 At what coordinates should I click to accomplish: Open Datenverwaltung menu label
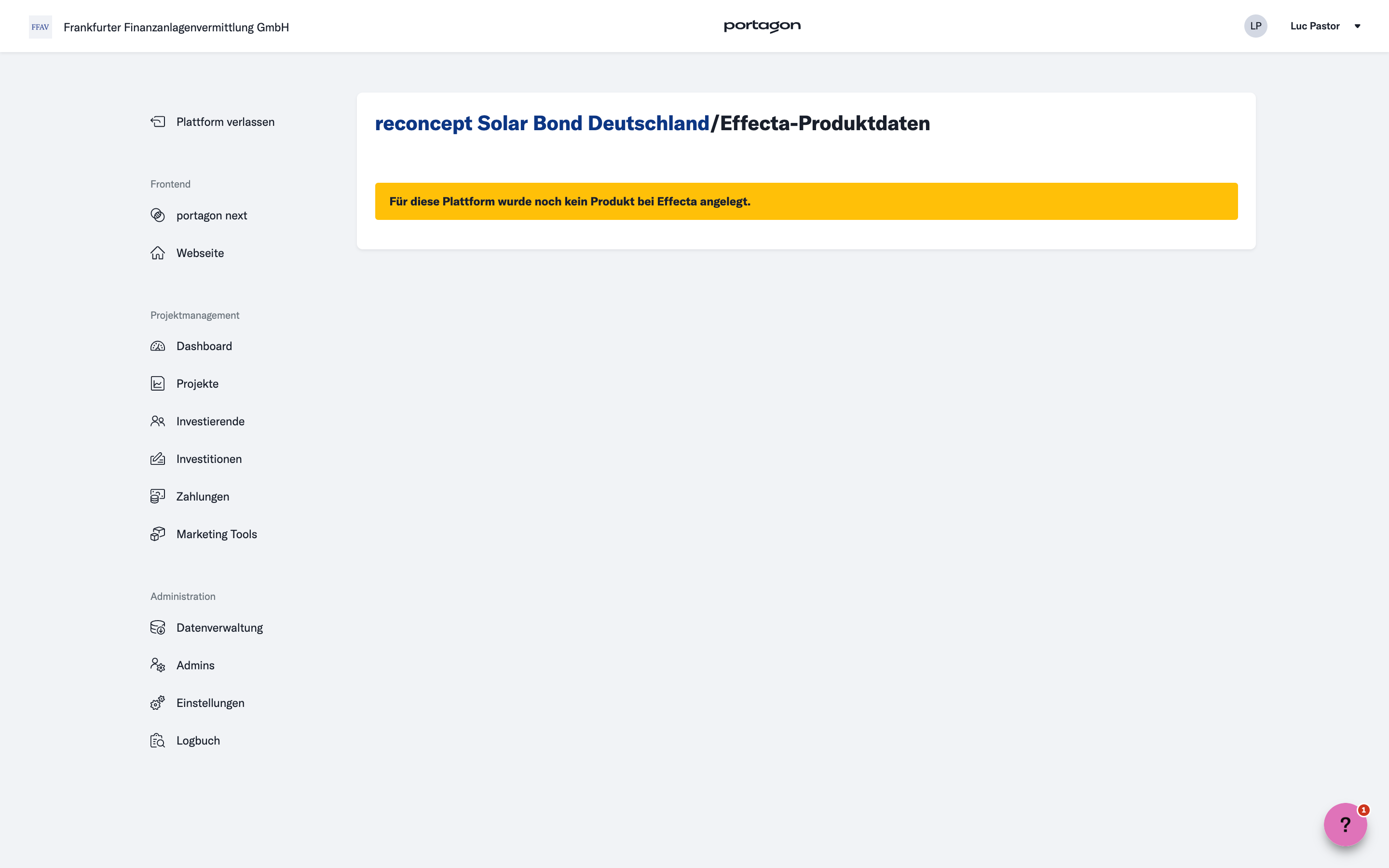[220, 628]
